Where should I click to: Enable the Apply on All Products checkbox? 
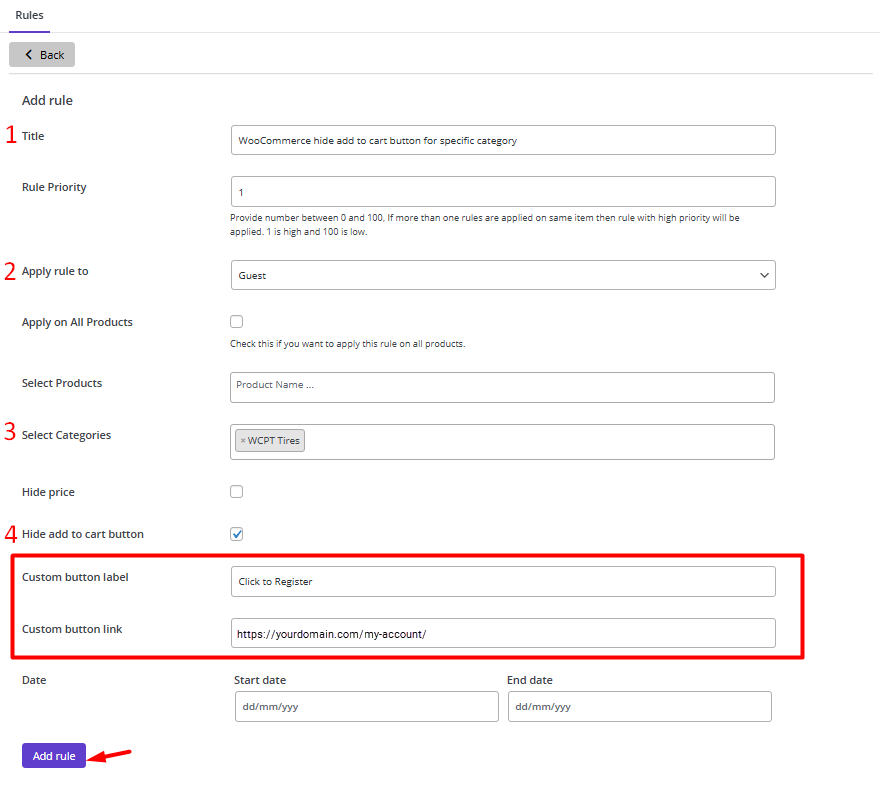click(x=236, y=322)
